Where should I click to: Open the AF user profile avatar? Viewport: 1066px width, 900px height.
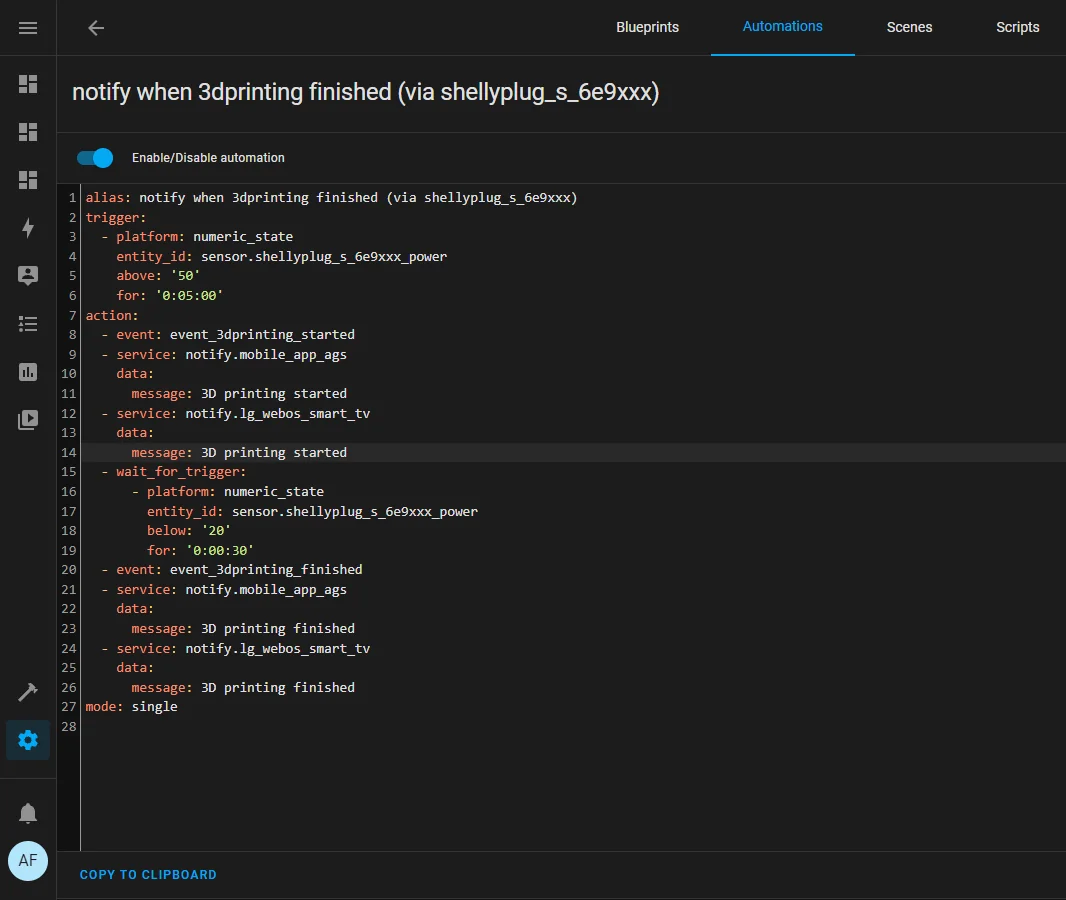point(28,860)
